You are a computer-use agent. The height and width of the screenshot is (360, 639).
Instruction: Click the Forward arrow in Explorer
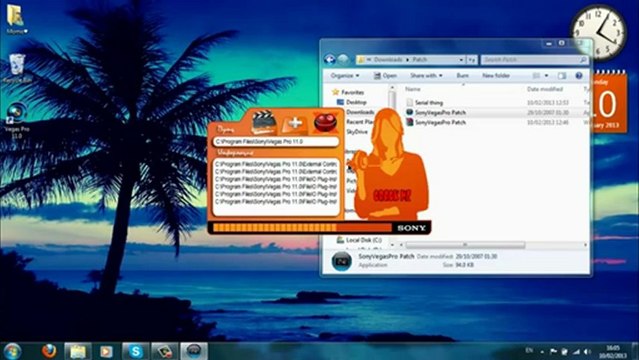point(343,60)
